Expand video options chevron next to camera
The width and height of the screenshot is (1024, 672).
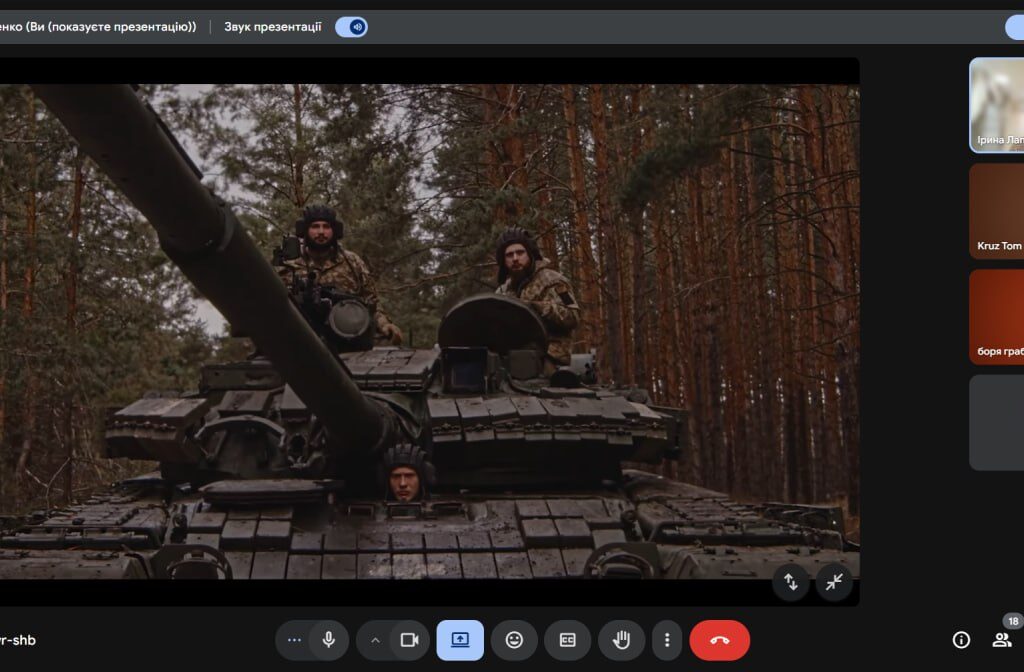(375, 640)
